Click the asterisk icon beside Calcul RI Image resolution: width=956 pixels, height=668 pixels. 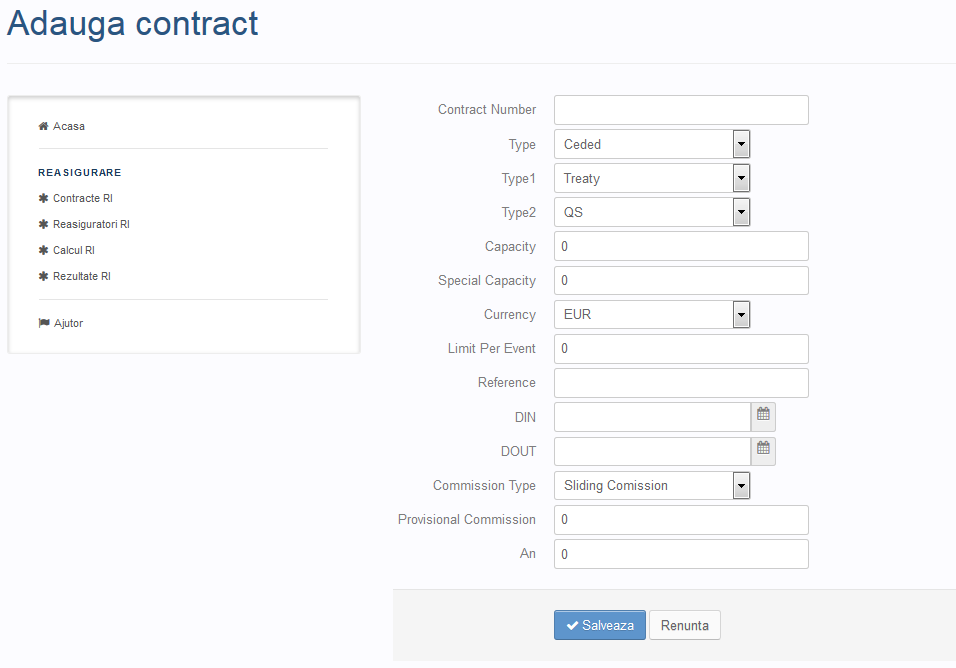coord(43,250)
